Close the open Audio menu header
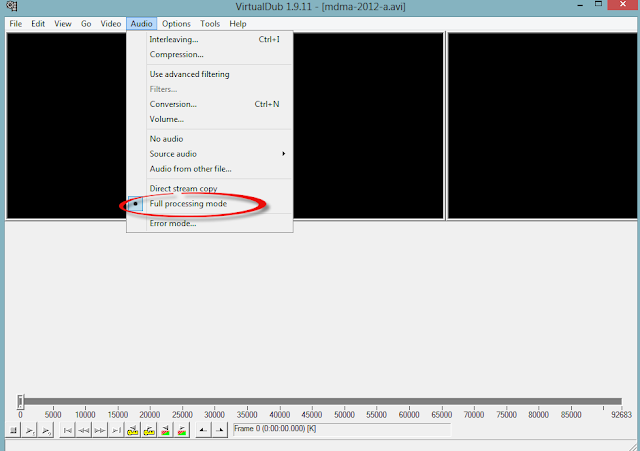The image size is (640, 451). pyautogui.click(x=141, y=24)
